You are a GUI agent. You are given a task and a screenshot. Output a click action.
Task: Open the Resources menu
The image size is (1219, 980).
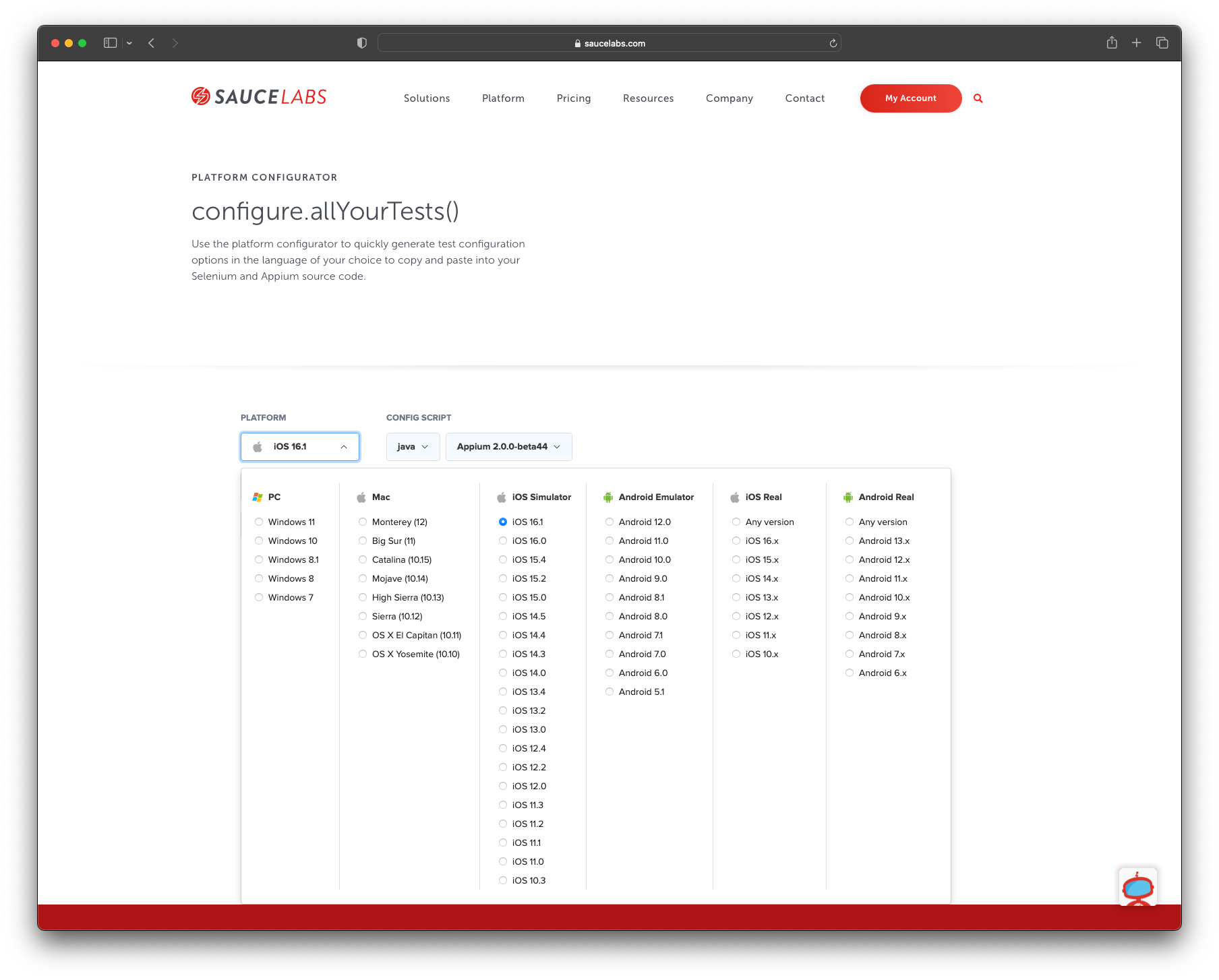[649, 98]
